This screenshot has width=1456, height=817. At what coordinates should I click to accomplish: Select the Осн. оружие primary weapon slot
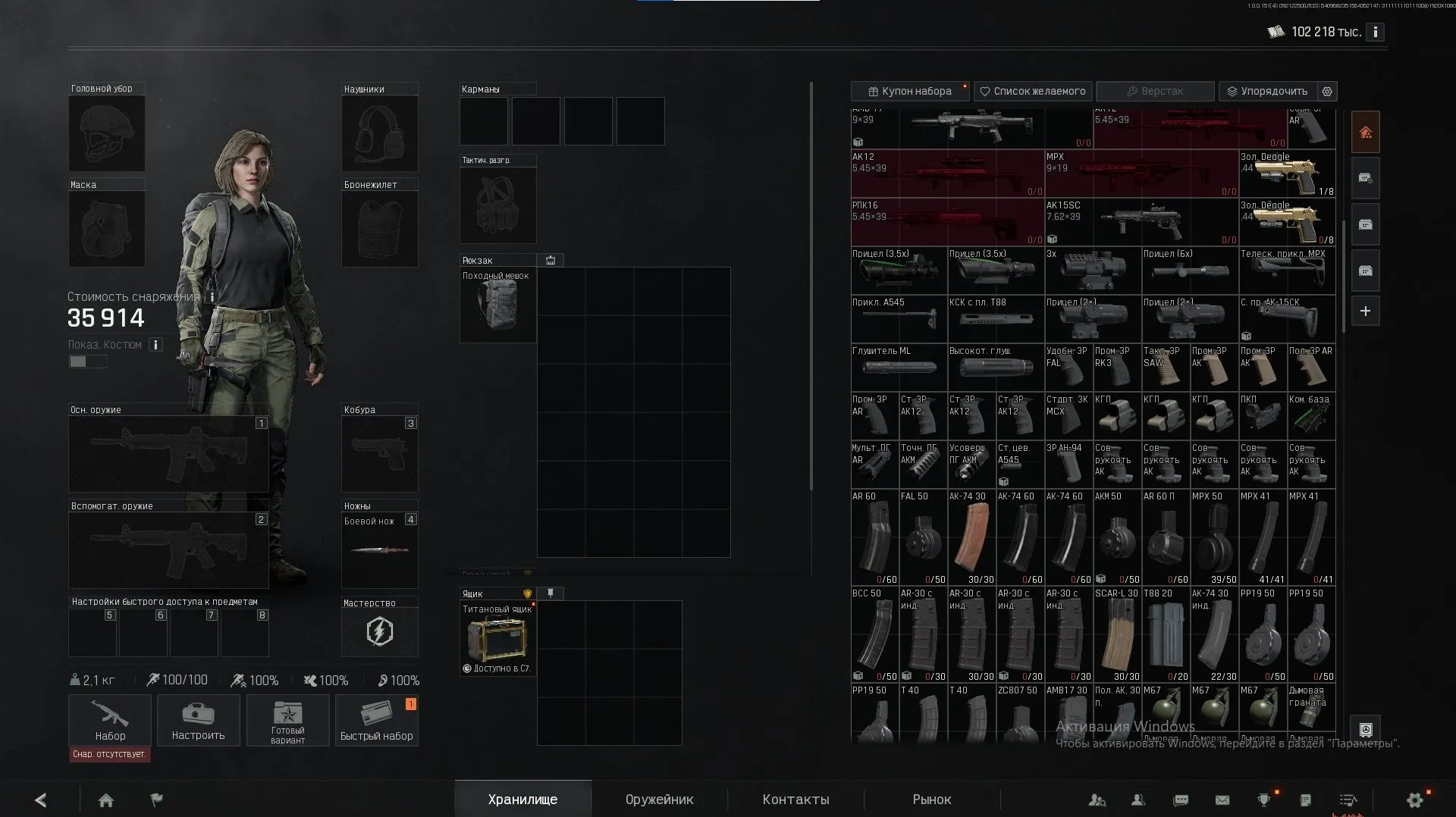point(168,454)
